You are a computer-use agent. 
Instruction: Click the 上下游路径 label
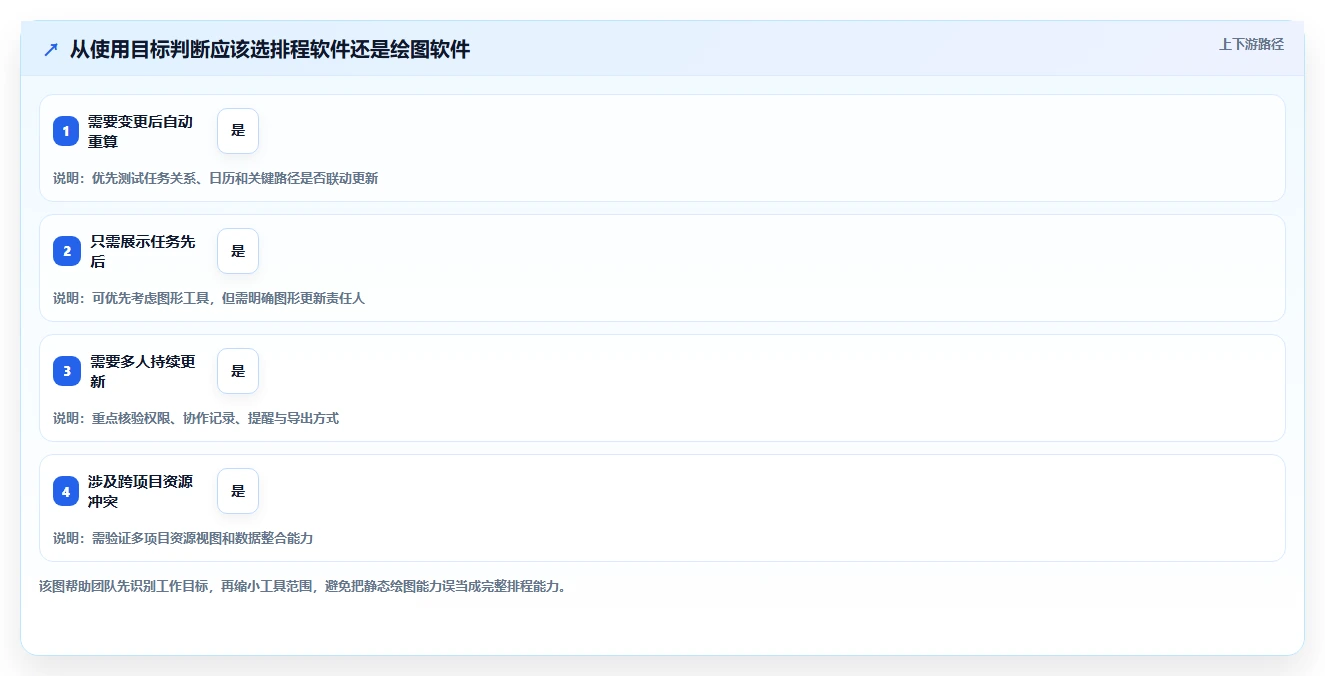tap(1251, 44)
